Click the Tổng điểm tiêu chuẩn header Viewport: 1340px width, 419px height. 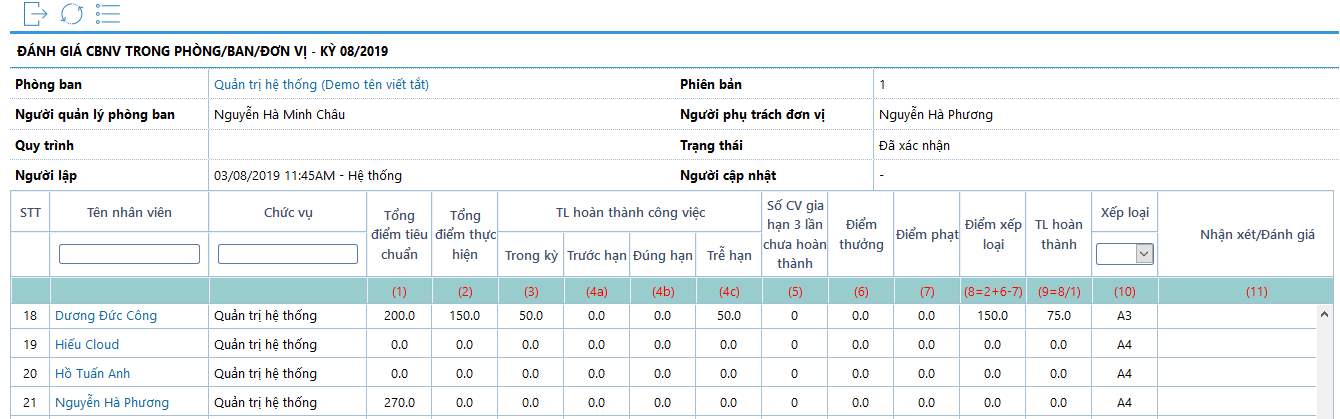[x=400, y=235]
